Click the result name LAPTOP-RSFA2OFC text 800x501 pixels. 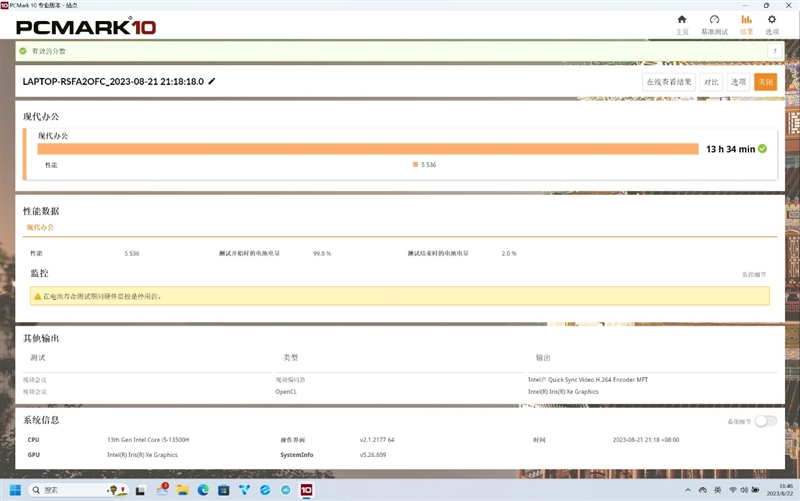(x=113, y=81)
